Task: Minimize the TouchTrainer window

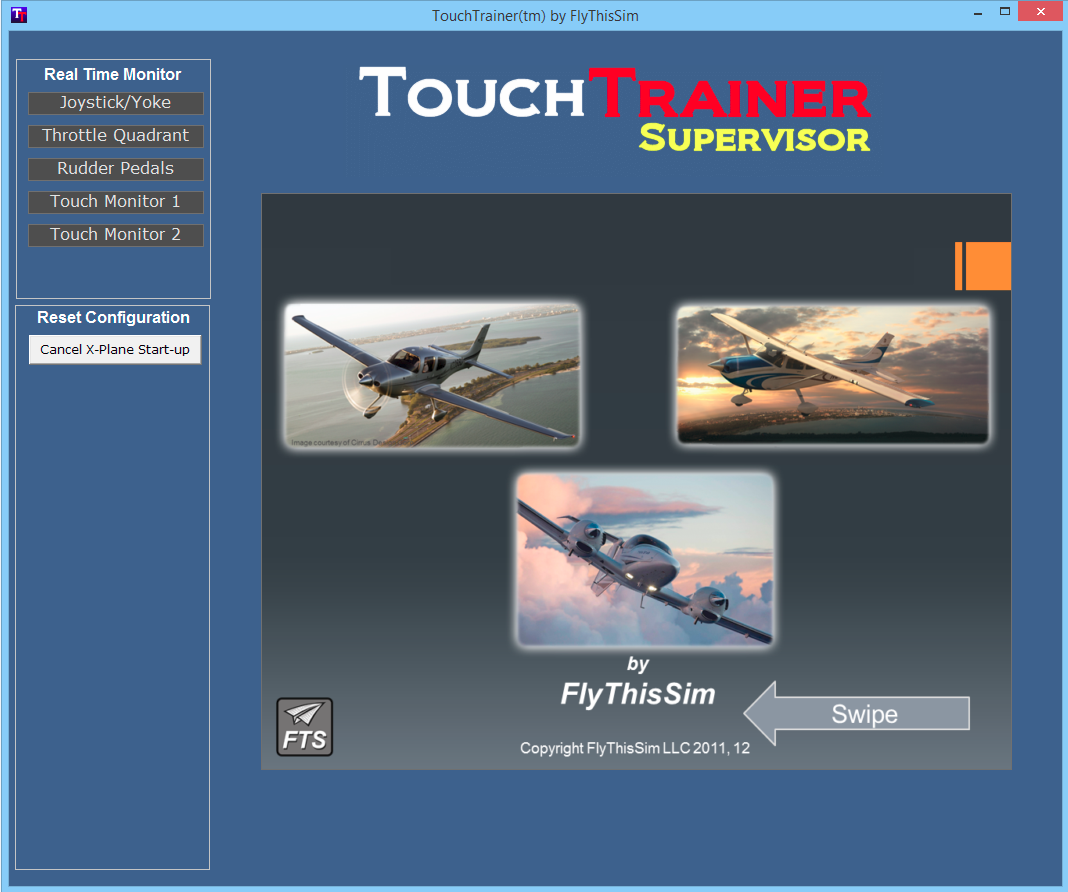Action: [978, 12]
